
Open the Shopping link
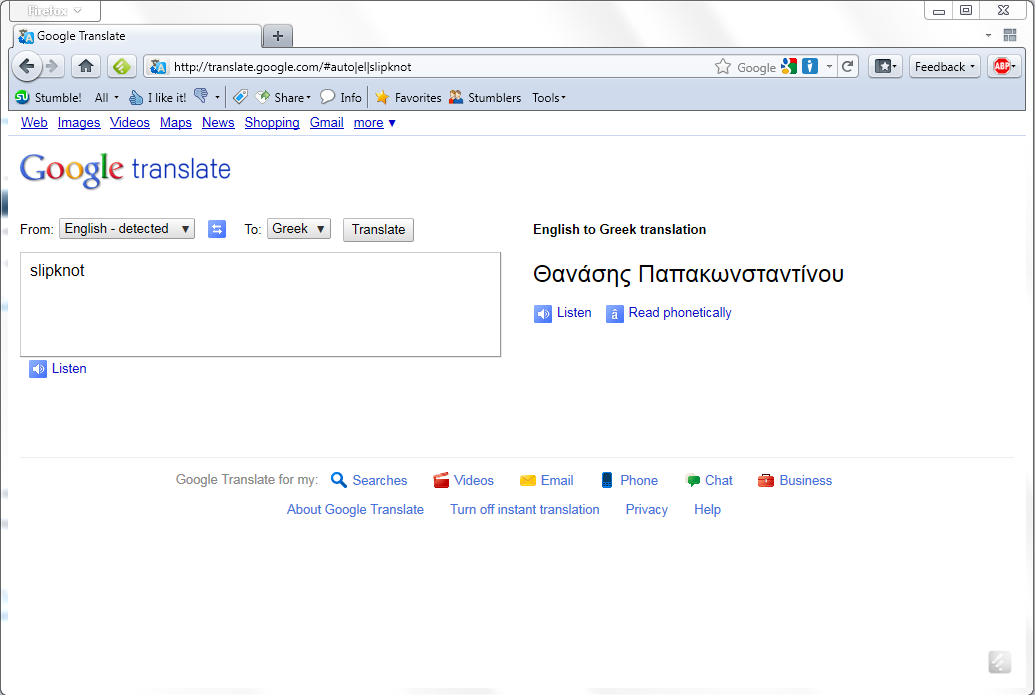tap(272, 123)
